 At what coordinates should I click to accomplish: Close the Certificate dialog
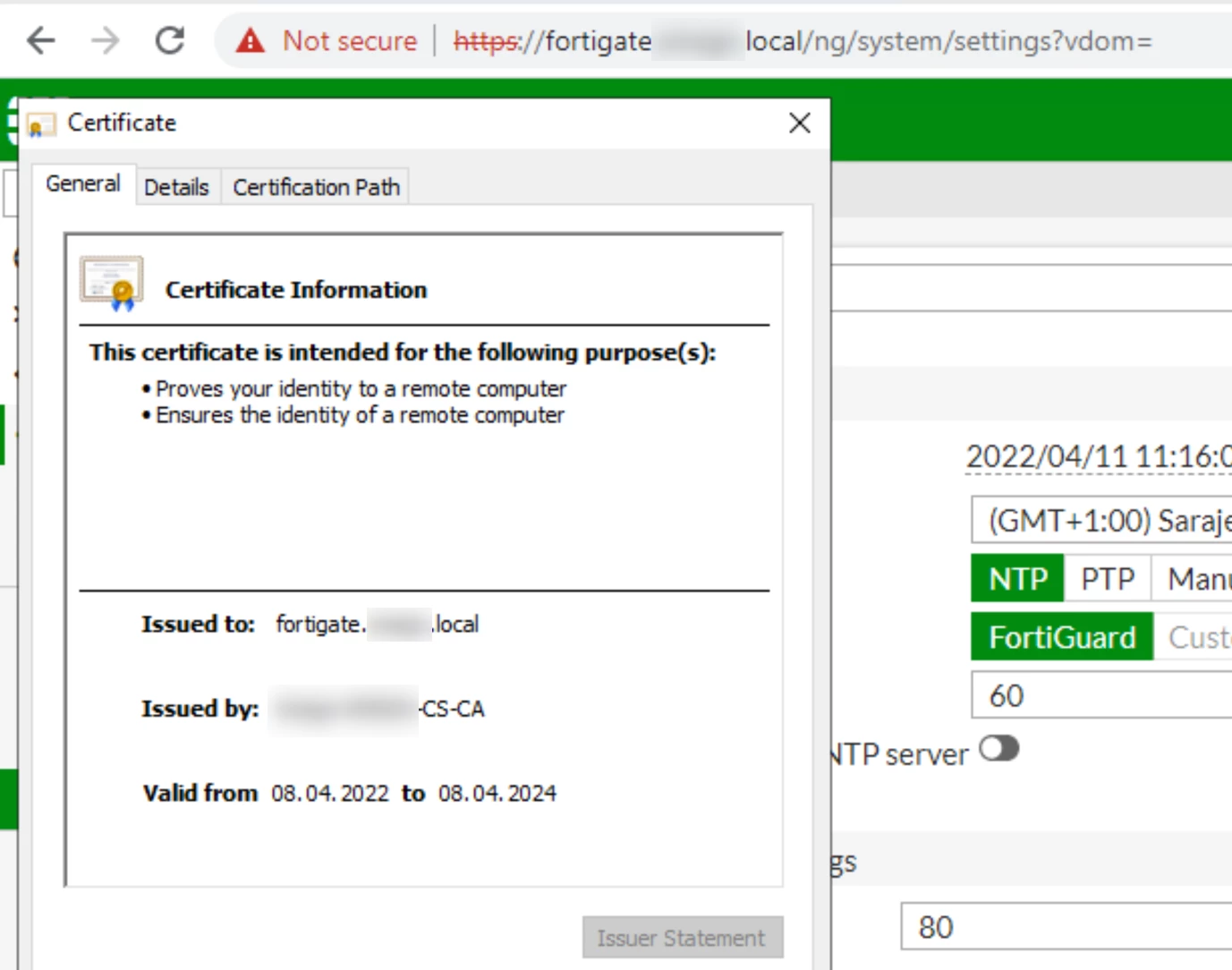pyautogui.click(x=800, y=123)
